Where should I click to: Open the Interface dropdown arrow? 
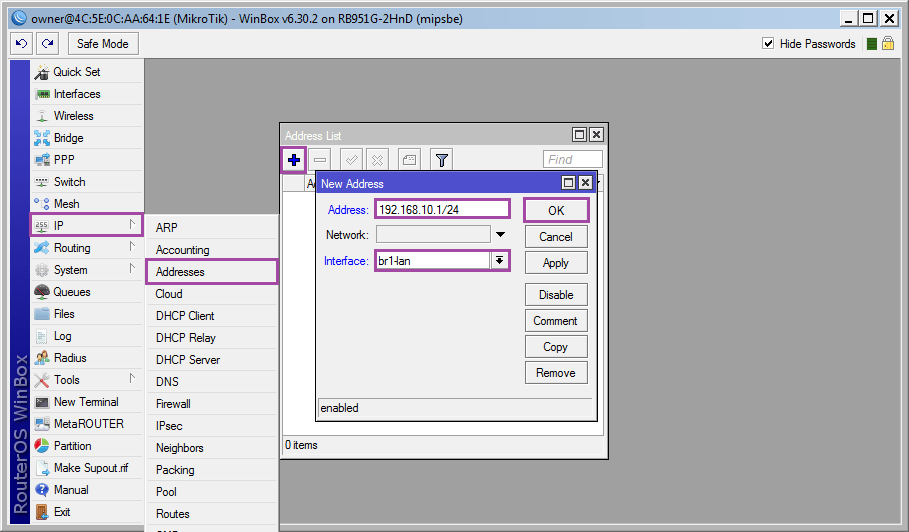click(x=499, y=261)
